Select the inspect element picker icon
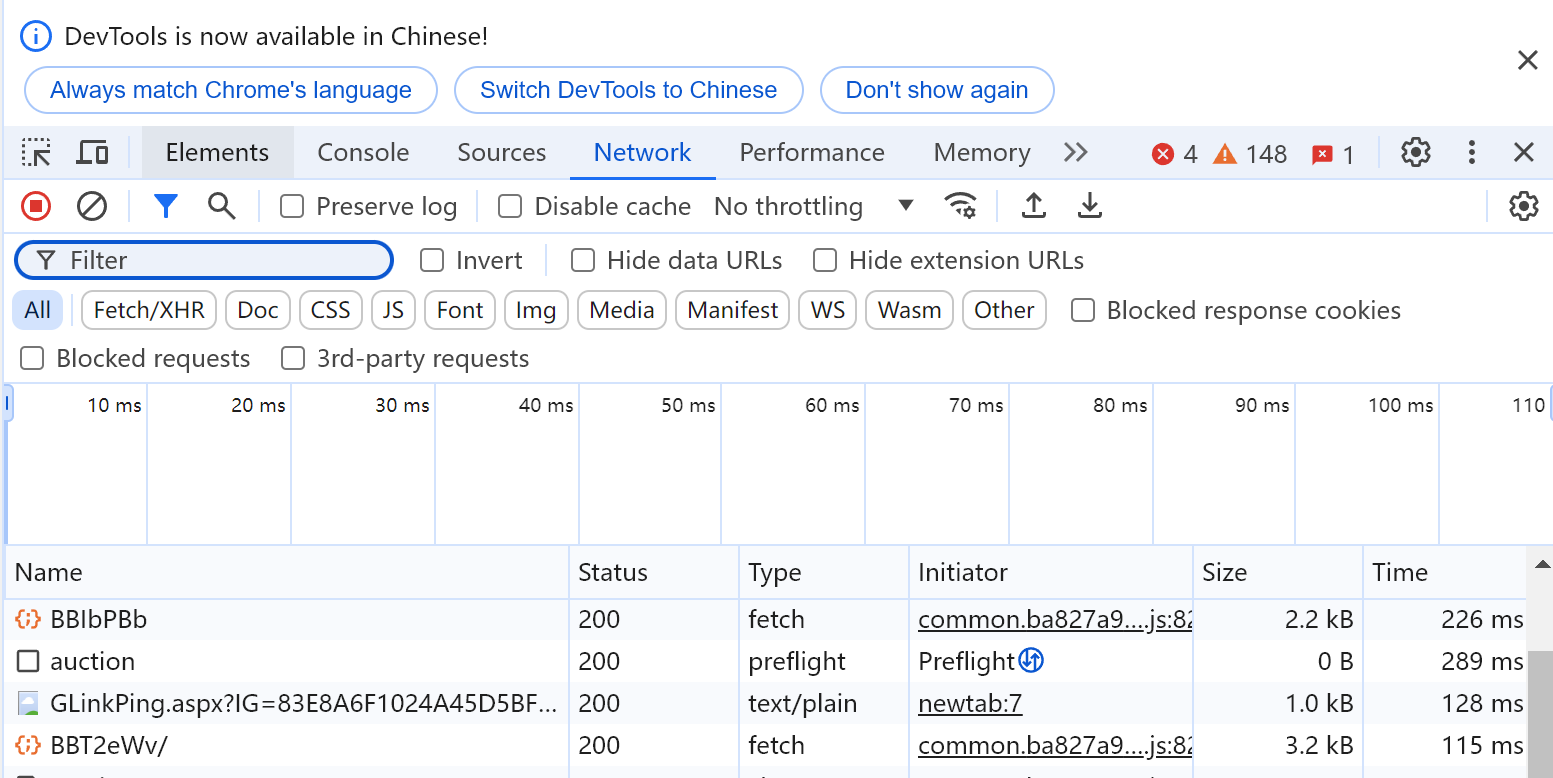1553x778 pixels. [x=37, y=153]
